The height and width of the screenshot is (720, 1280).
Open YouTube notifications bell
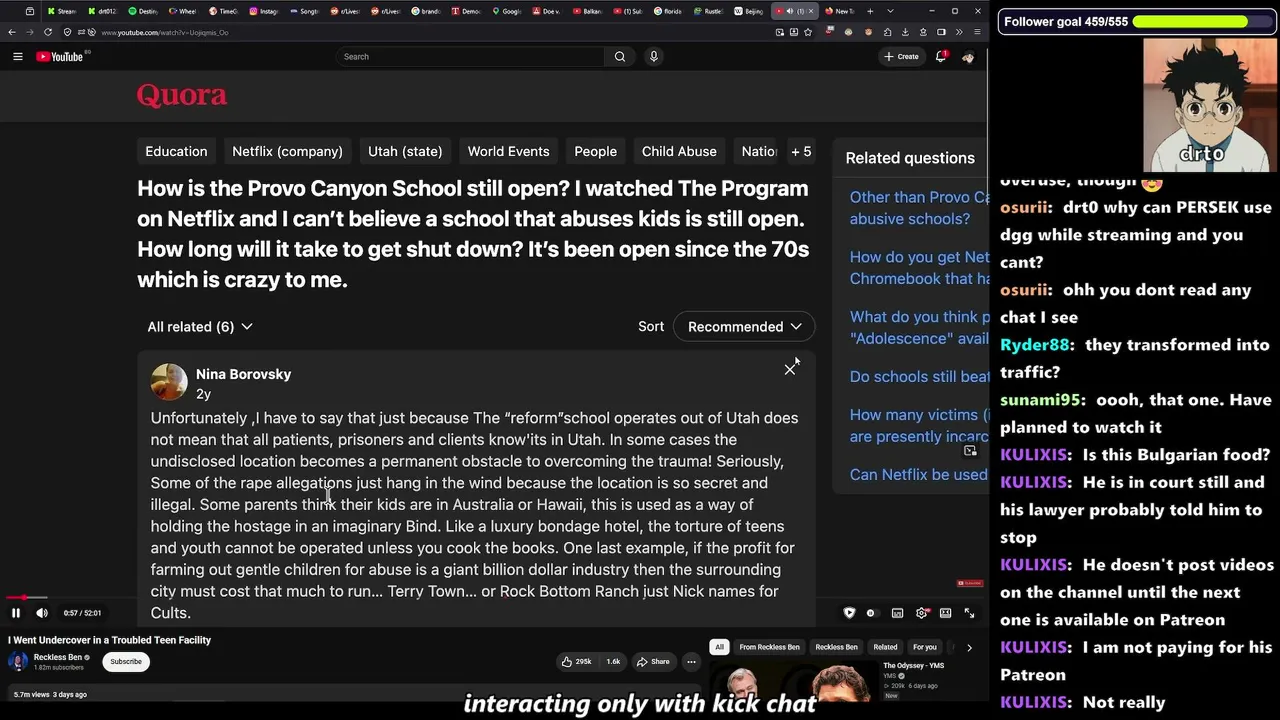pyautogui.click(x=941, y=57)
